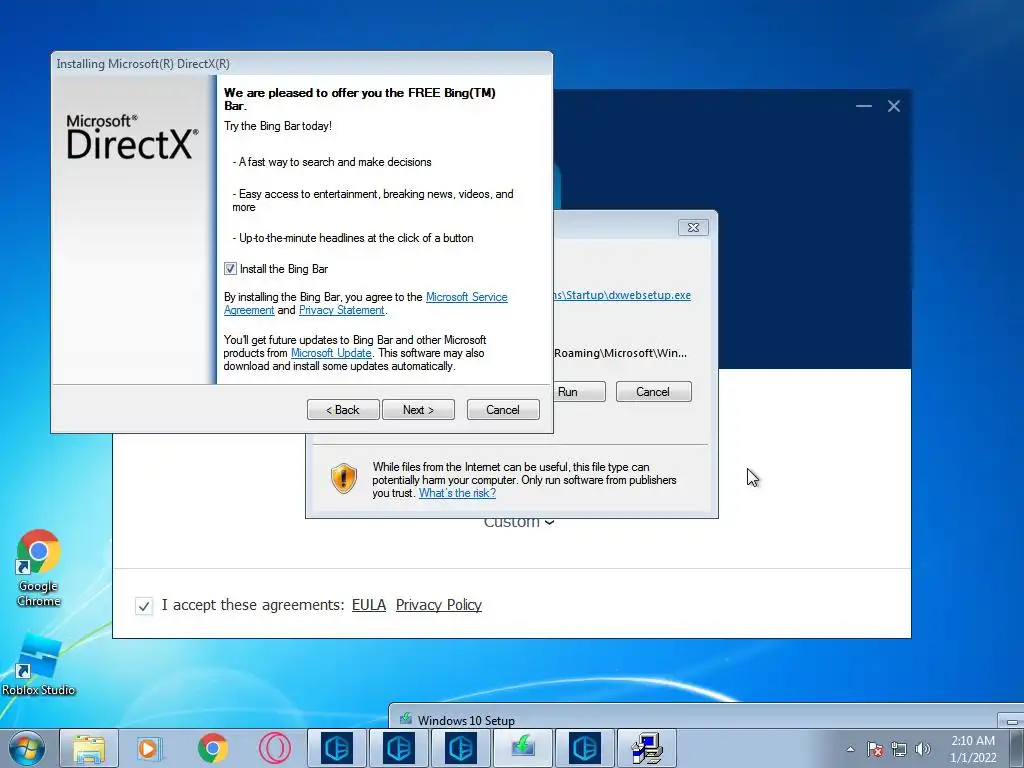Open Windows Explorer from the taskbar
The height and width of the screenshot is (768, 1024).
(89, 748)
